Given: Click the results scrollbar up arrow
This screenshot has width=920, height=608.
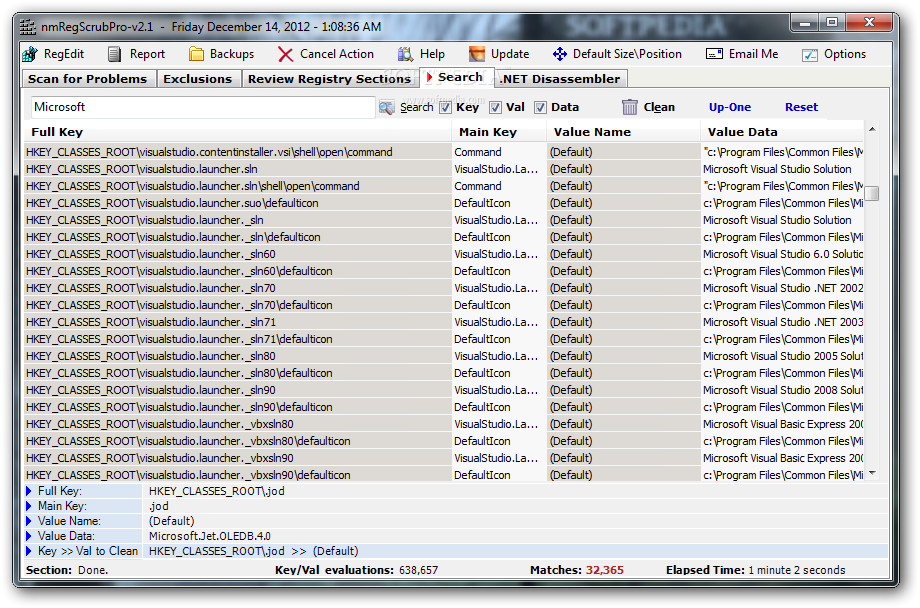Looking at the screenshot, I should (x=872, y=129).
